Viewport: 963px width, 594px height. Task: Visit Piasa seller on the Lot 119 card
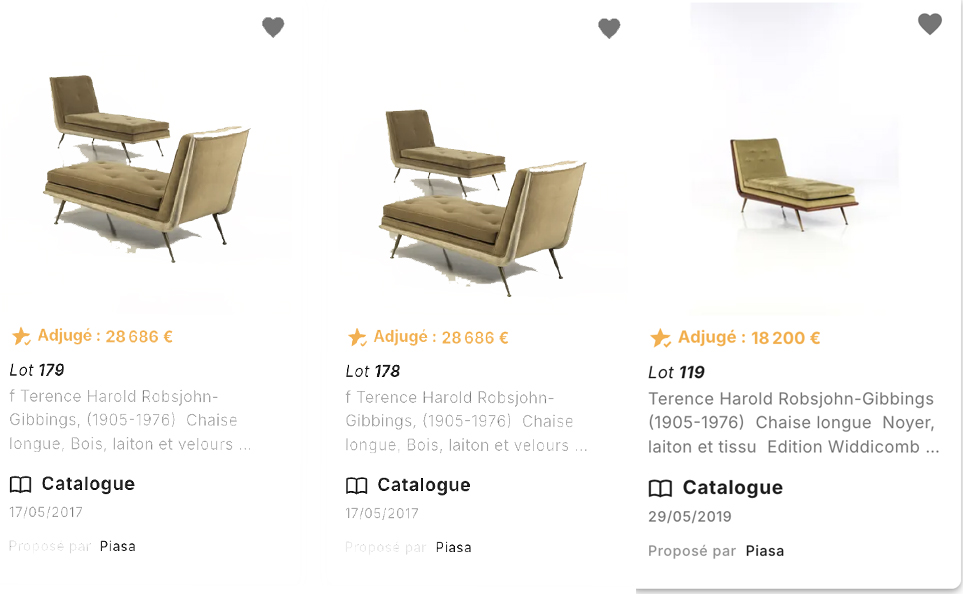point(765,551)
